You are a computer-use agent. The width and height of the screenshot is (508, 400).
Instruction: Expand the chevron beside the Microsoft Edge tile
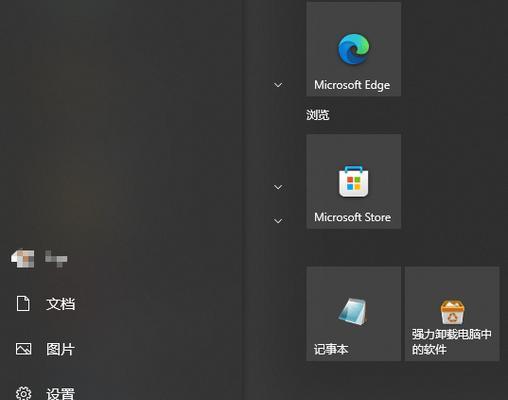pyautogui.click(x=278, y=85)
